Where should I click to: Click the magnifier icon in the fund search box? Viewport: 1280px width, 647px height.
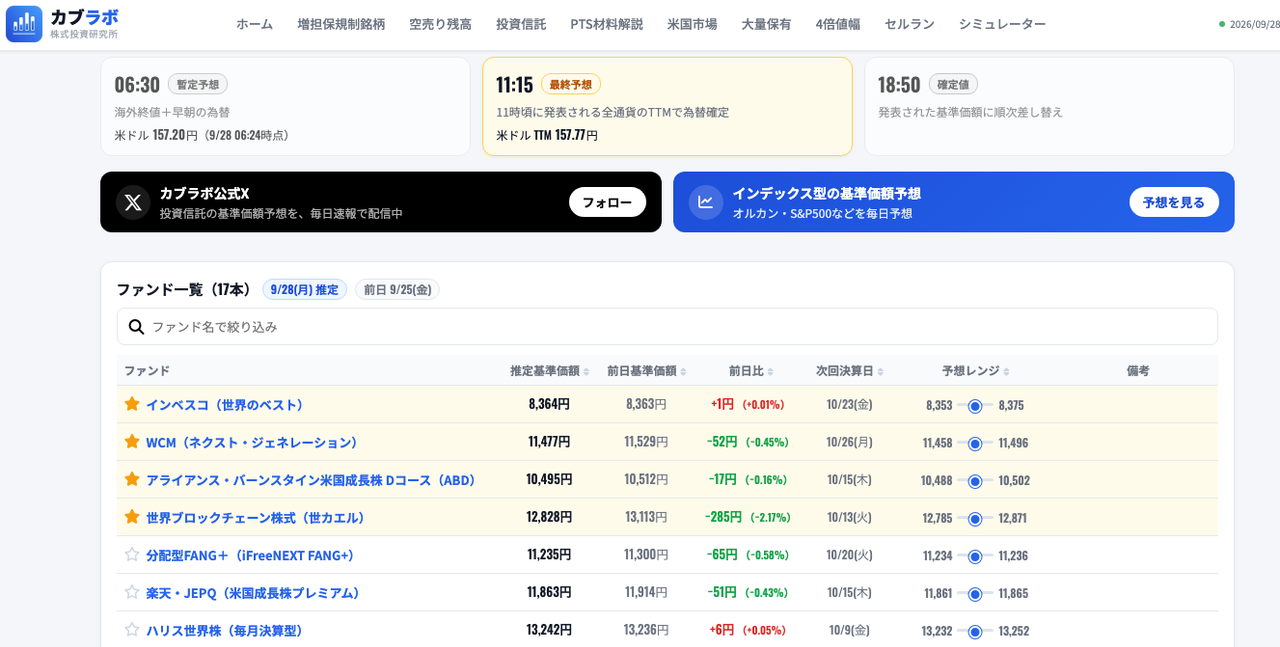pyautogui.click(x=136, y=327)
